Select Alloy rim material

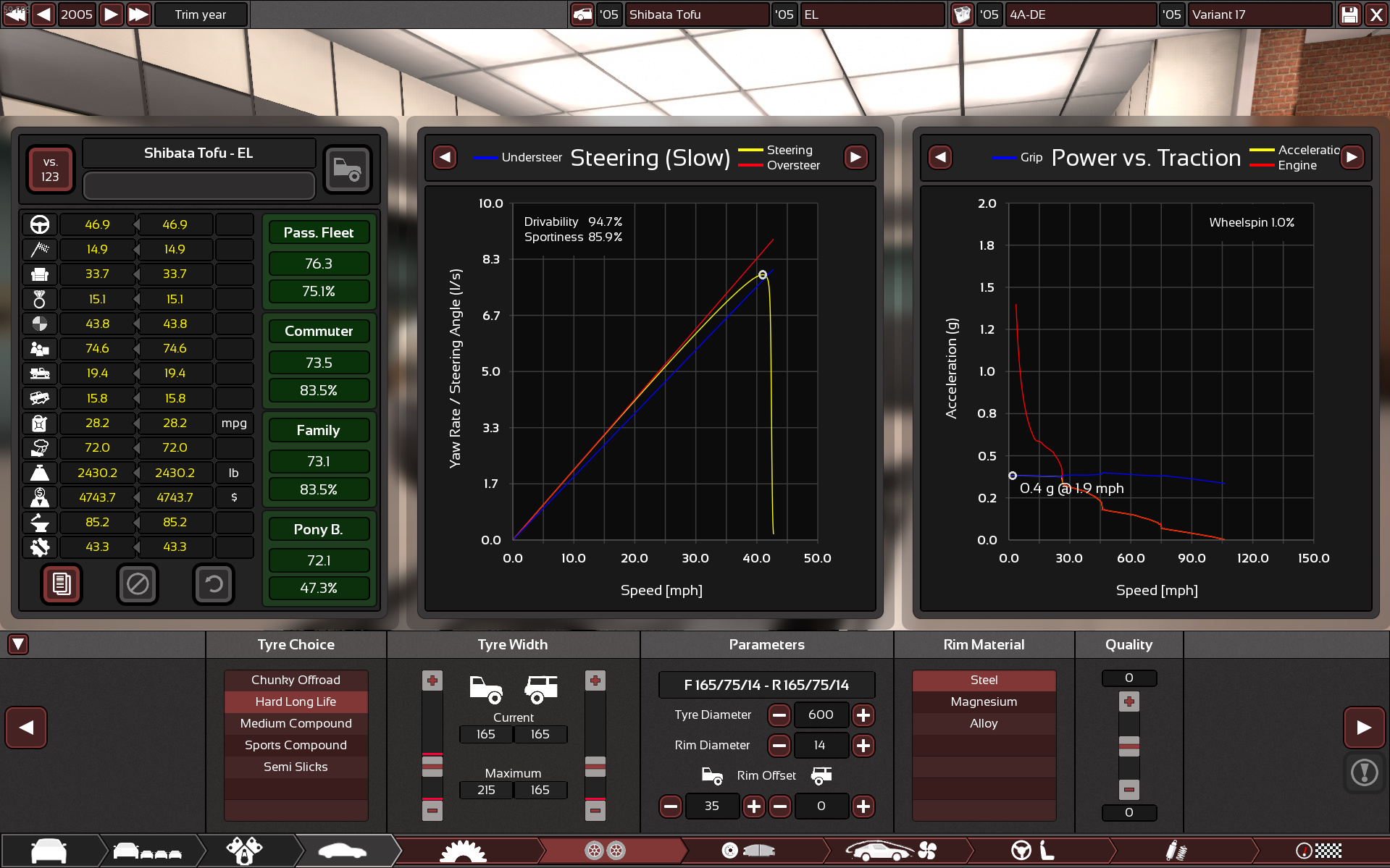[x=984, y=723]
